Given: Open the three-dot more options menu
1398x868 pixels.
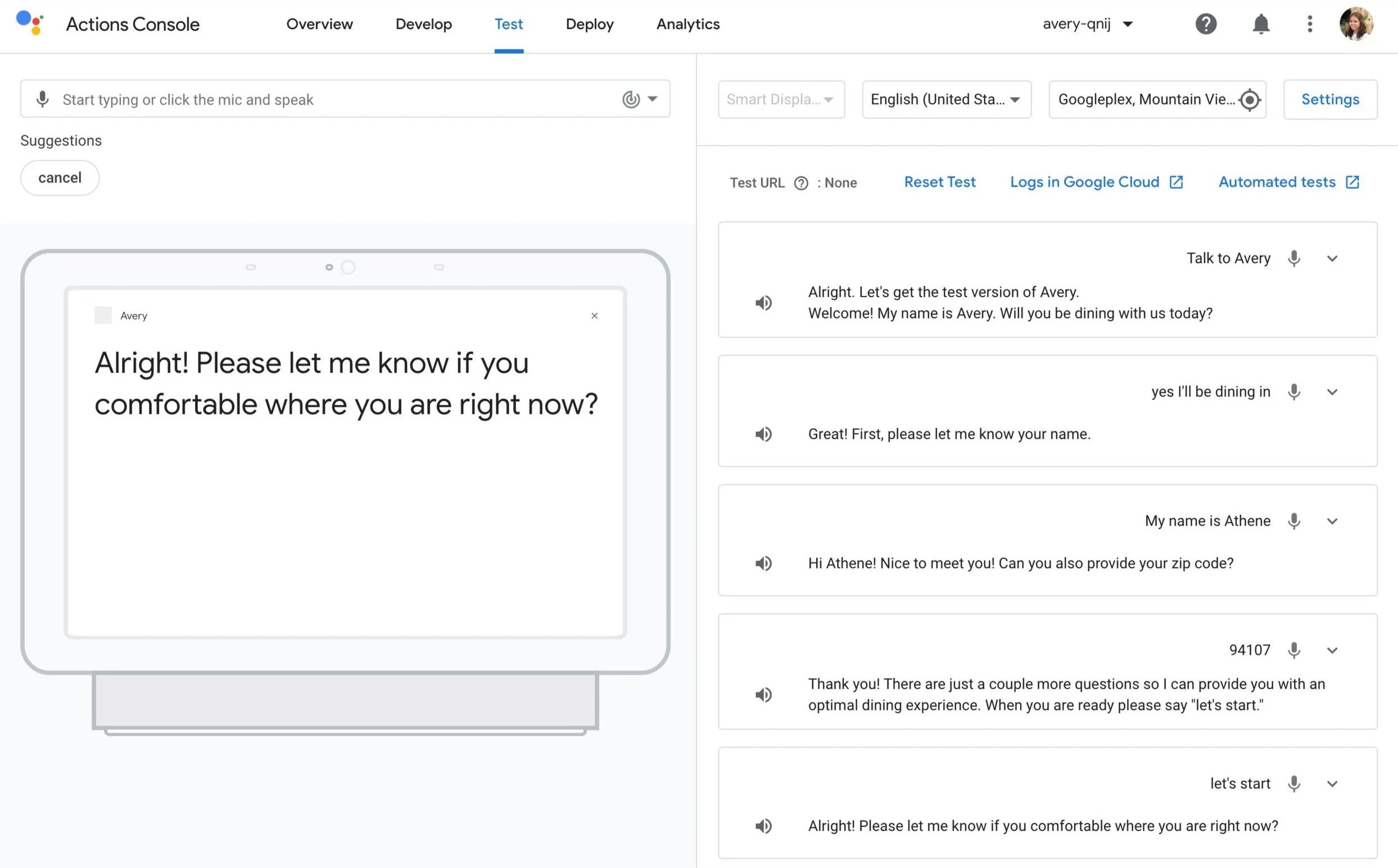Looking at the screenshot, I should click(1310, 24).
